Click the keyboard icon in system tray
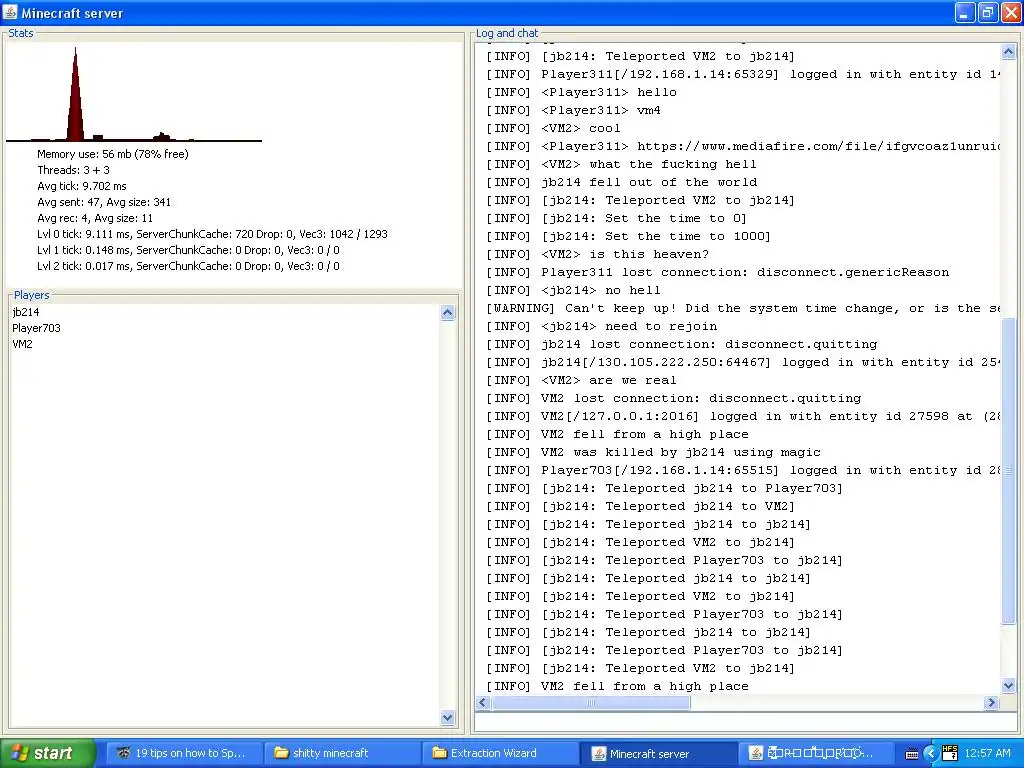Viewport: 1024px width, 768px height. (912, 754)
